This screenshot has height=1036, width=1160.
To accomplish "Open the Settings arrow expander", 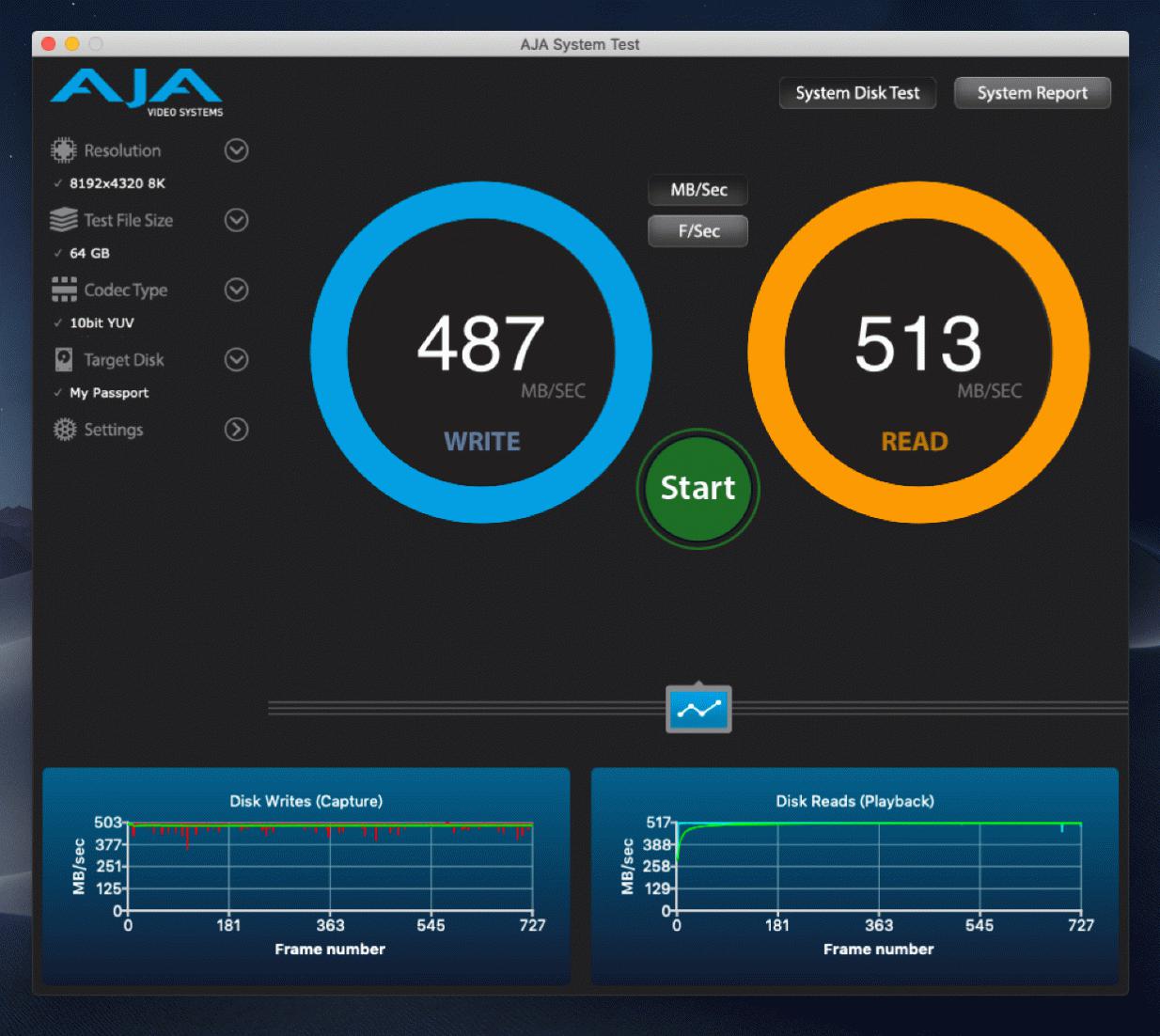I will pyautogui.click(x=236, y=430).
